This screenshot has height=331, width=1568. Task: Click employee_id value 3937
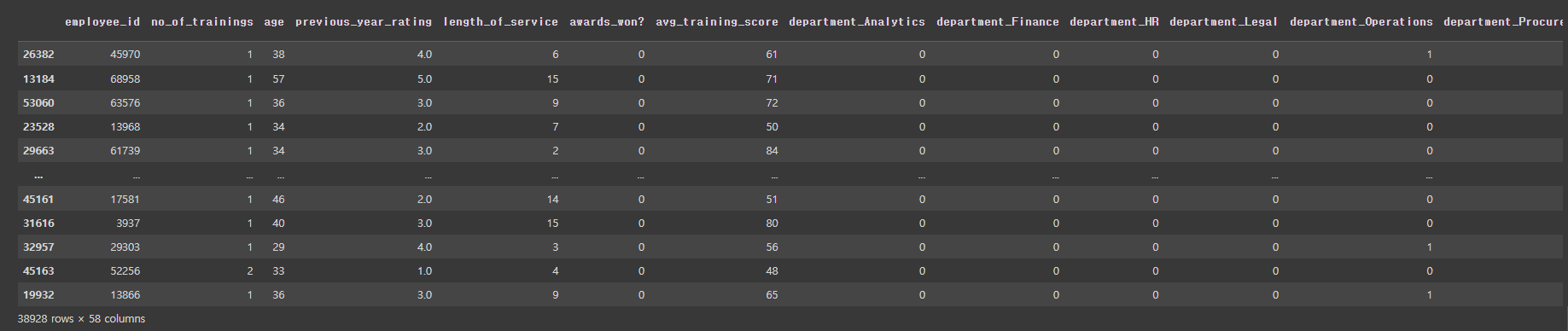(128, 223)
